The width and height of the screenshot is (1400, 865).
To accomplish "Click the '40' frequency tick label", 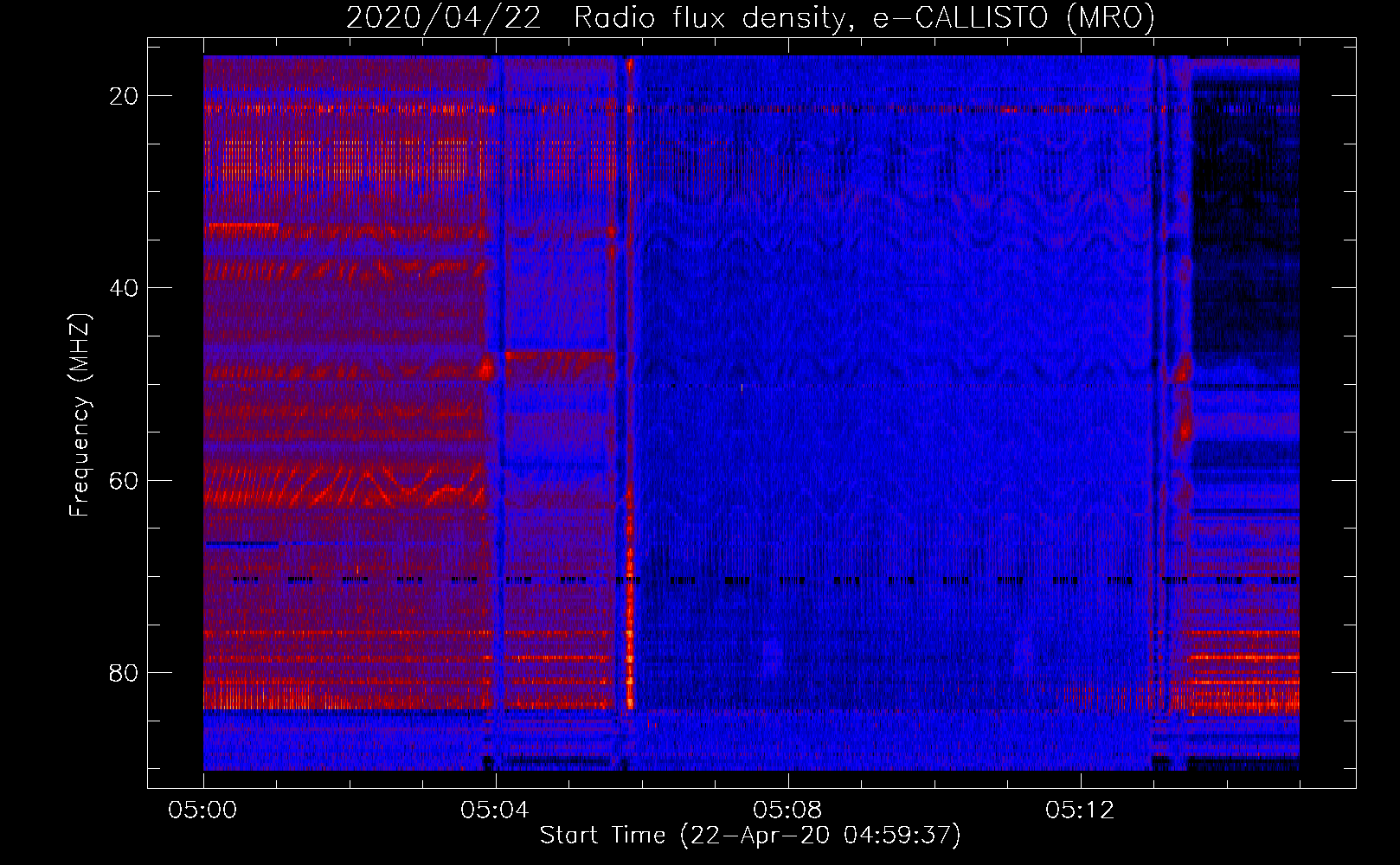I will click(125, 288).
